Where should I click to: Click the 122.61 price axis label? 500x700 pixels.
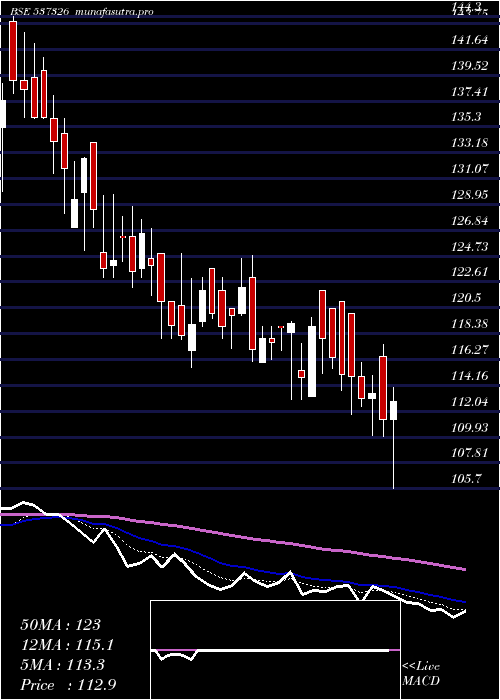point(469,272)
